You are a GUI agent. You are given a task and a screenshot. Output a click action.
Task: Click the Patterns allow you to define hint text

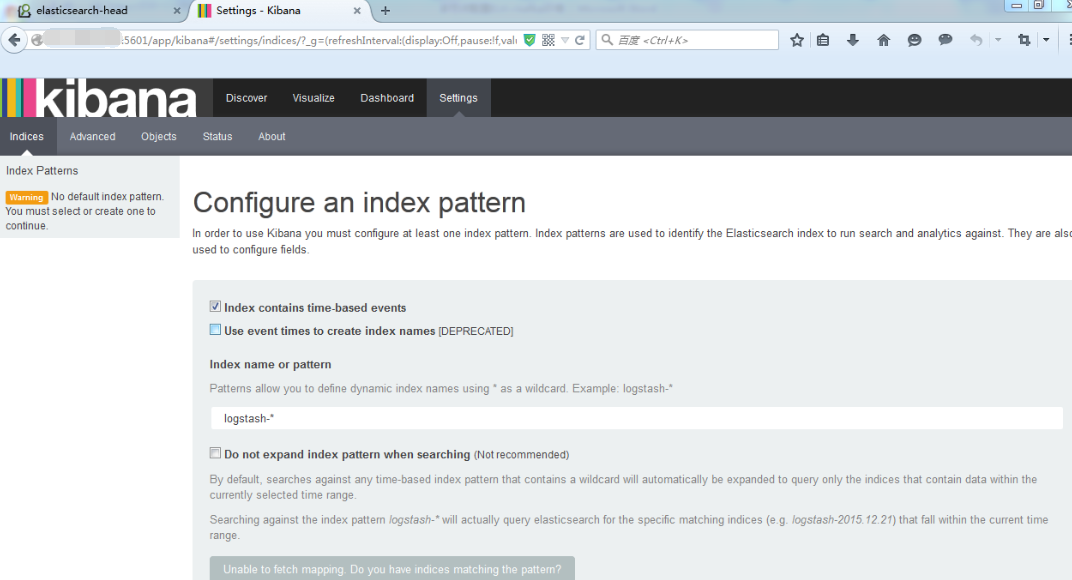tap(441, 388)
